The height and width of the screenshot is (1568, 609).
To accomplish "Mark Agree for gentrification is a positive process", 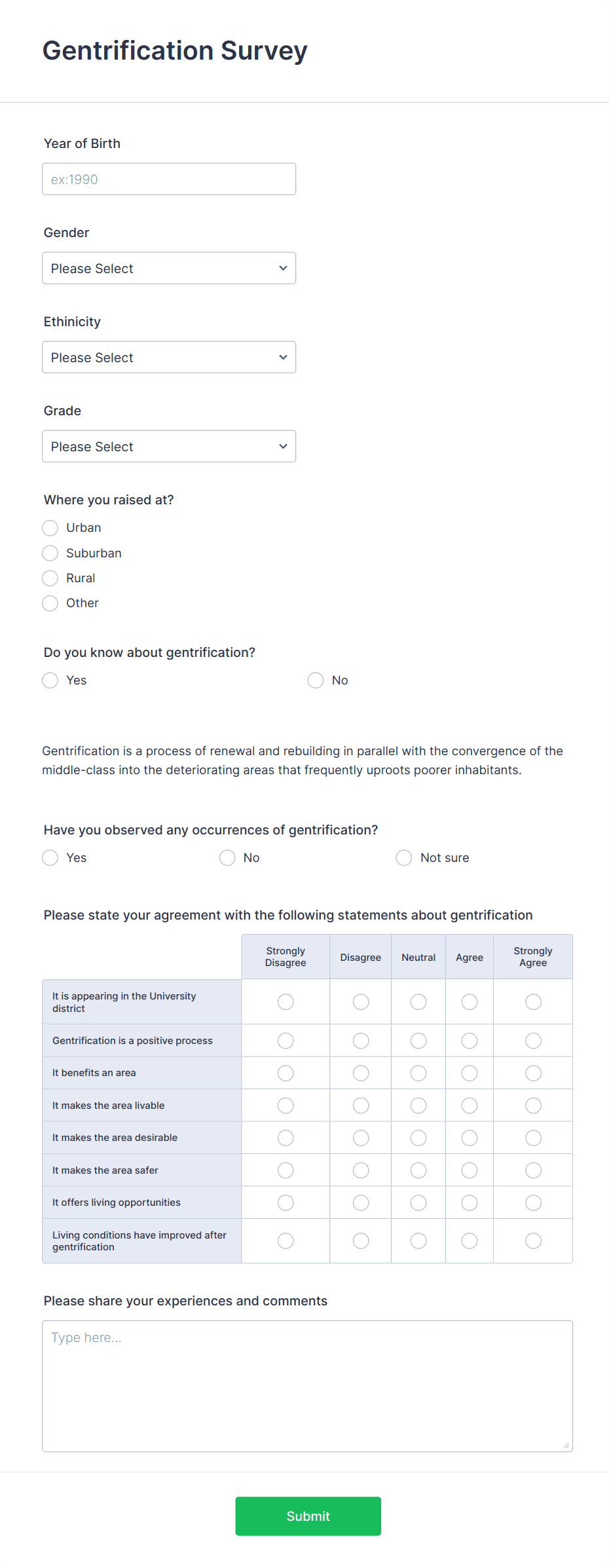I will 469,1040.
